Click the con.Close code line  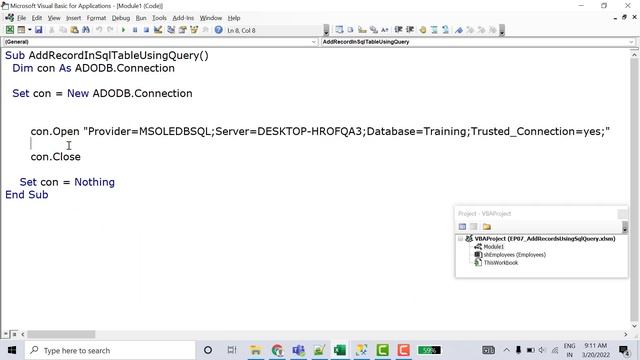coord(56,157)
